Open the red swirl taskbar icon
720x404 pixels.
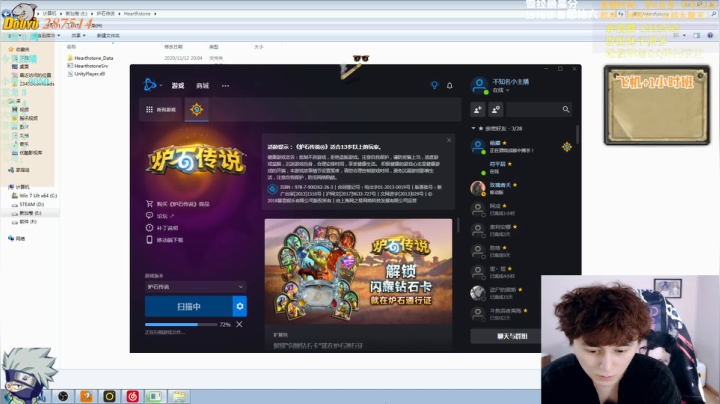(133, 396)
